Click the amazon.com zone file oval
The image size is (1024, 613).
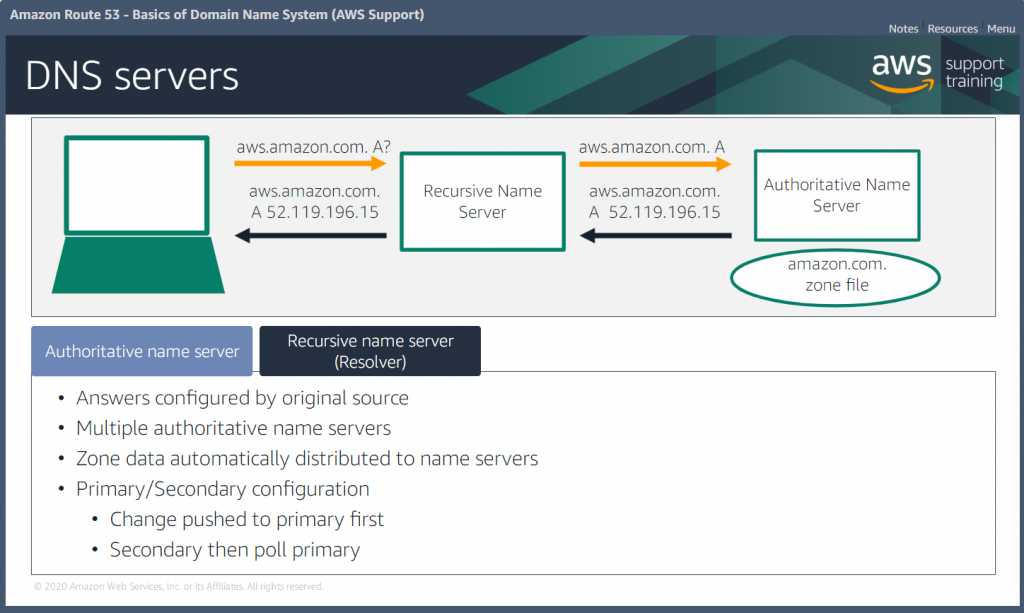(835, 277)
